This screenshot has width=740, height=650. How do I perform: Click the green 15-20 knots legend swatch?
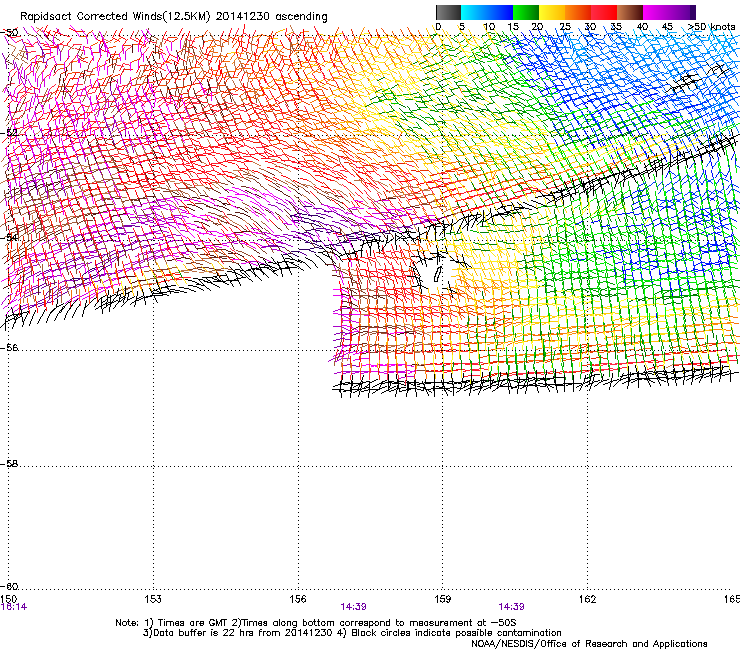(526, 12)
